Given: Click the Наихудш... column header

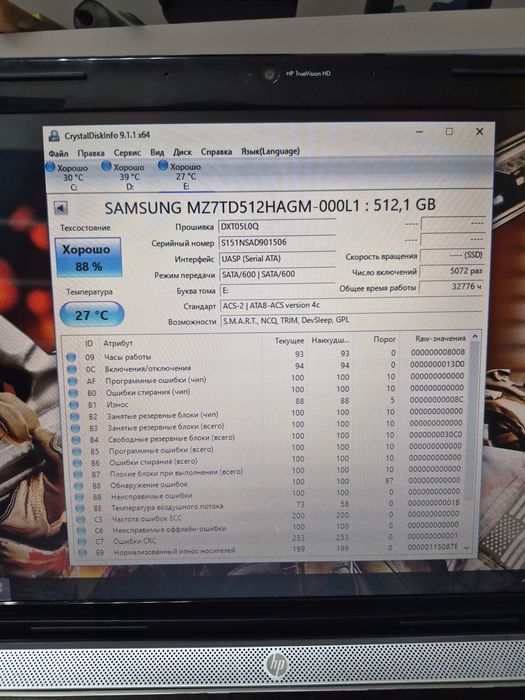Looking at the screenshot, I should (x=330, y=340).
